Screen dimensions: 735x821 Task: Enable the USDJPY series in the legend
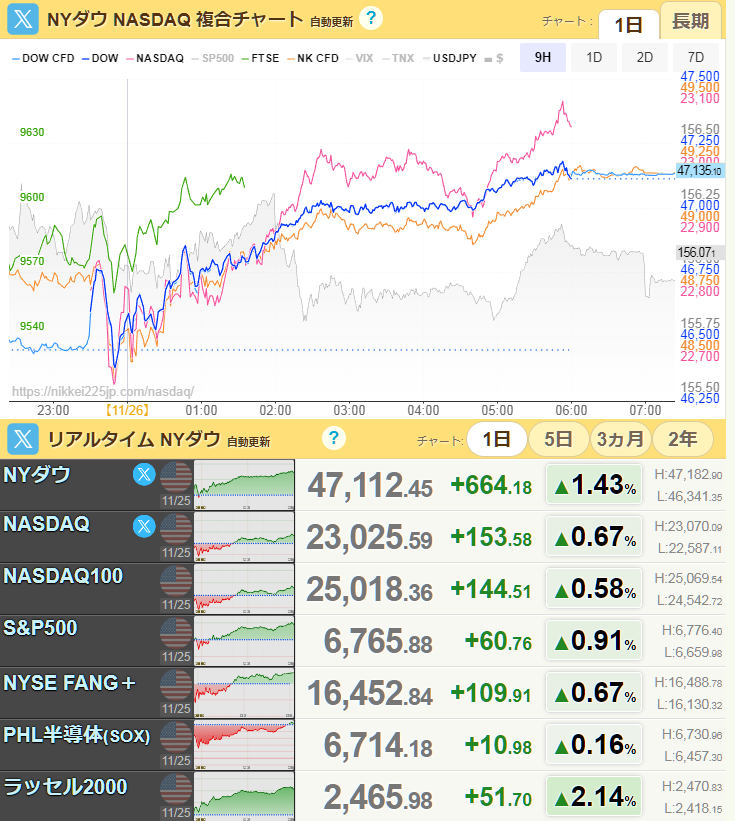click(448, 58)
